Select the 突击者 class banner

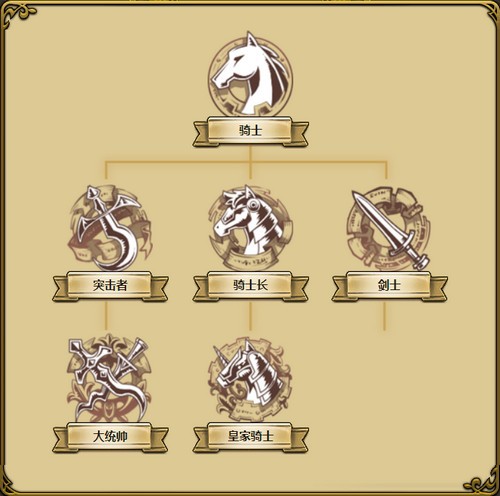point(110,286)
